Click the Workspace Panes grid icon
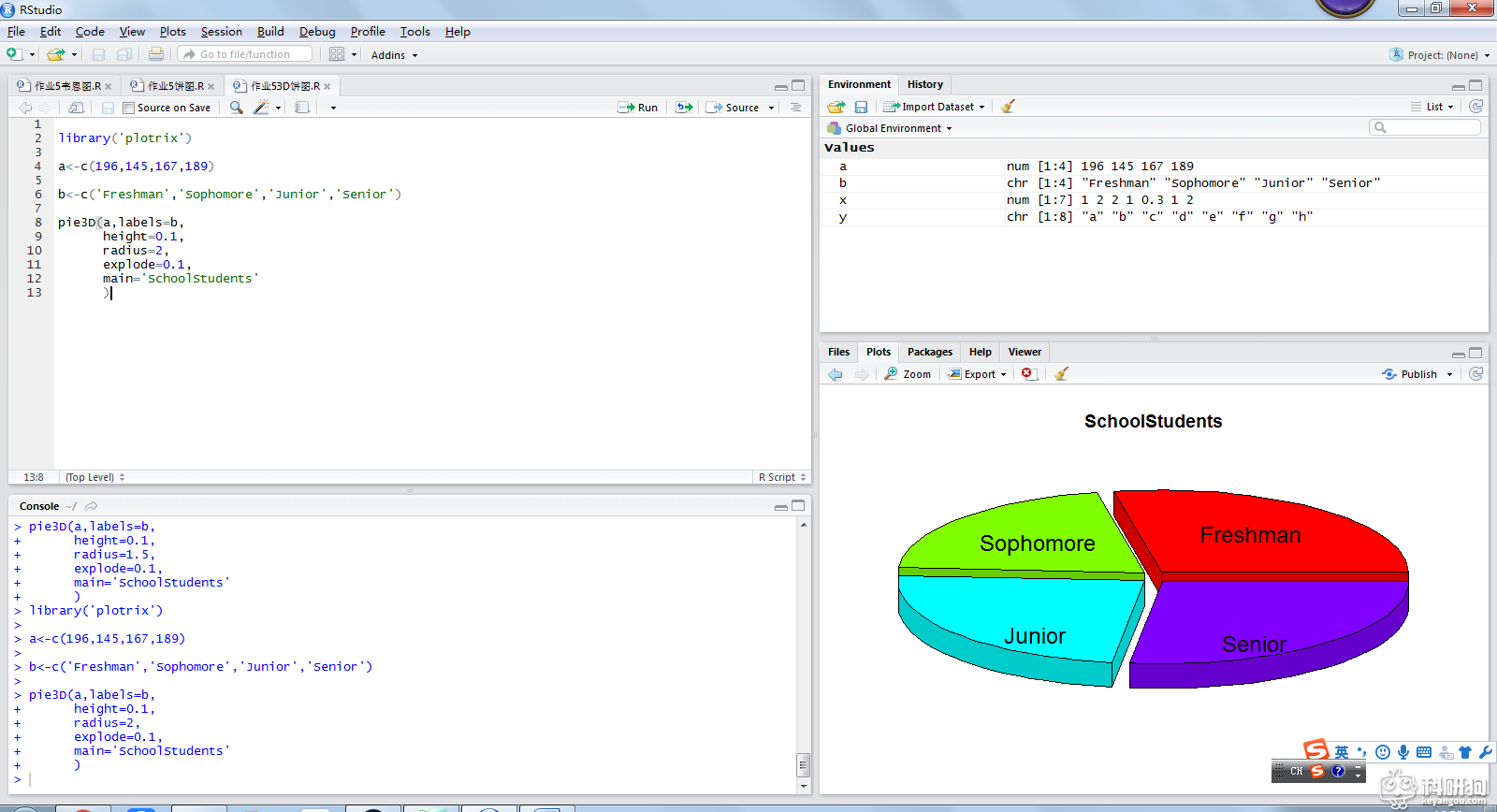Screen dimensions: 1497x812 click(337, 54)
